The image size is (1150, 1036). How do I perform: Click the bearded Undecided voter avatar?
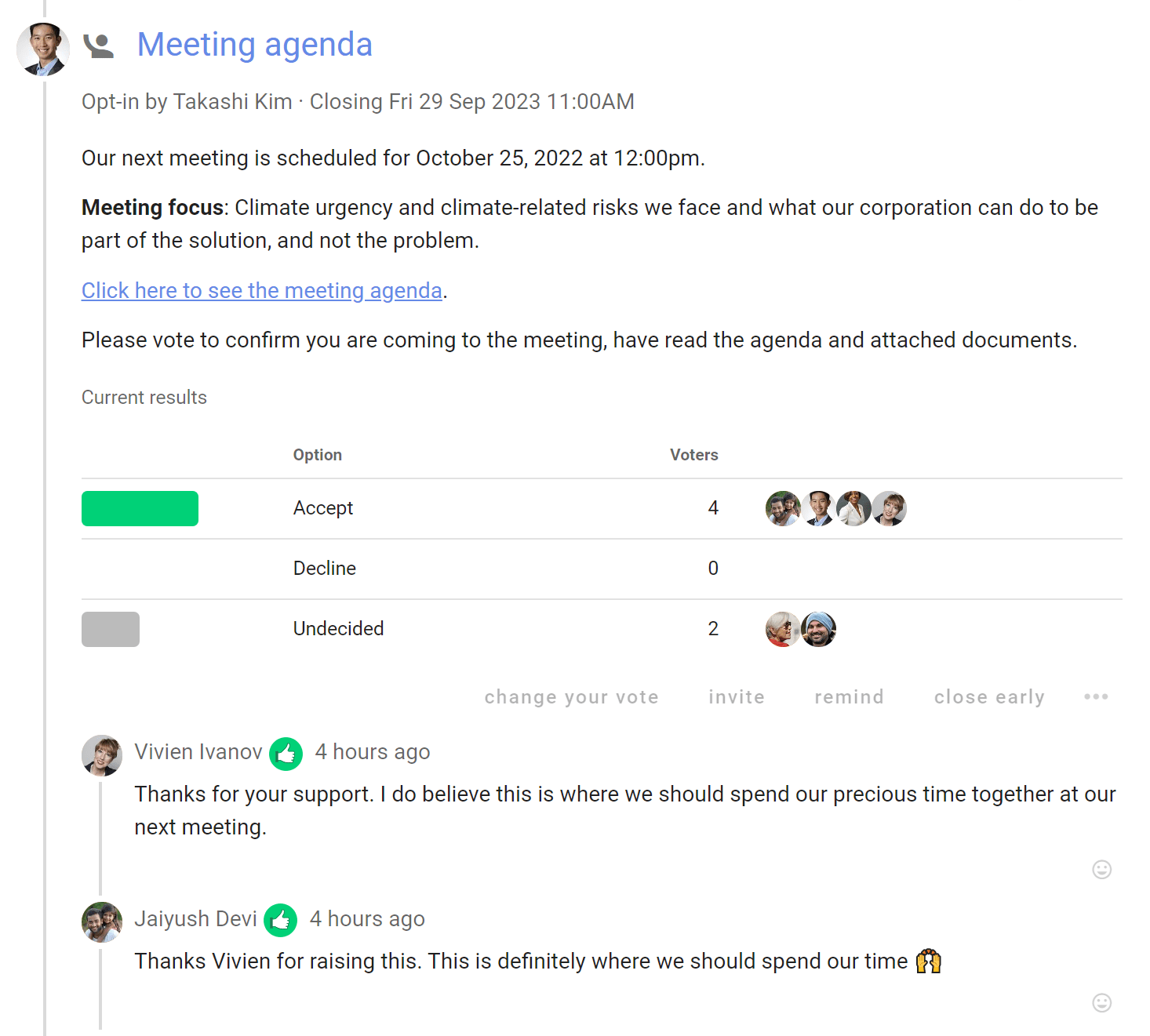coord(818,629)
